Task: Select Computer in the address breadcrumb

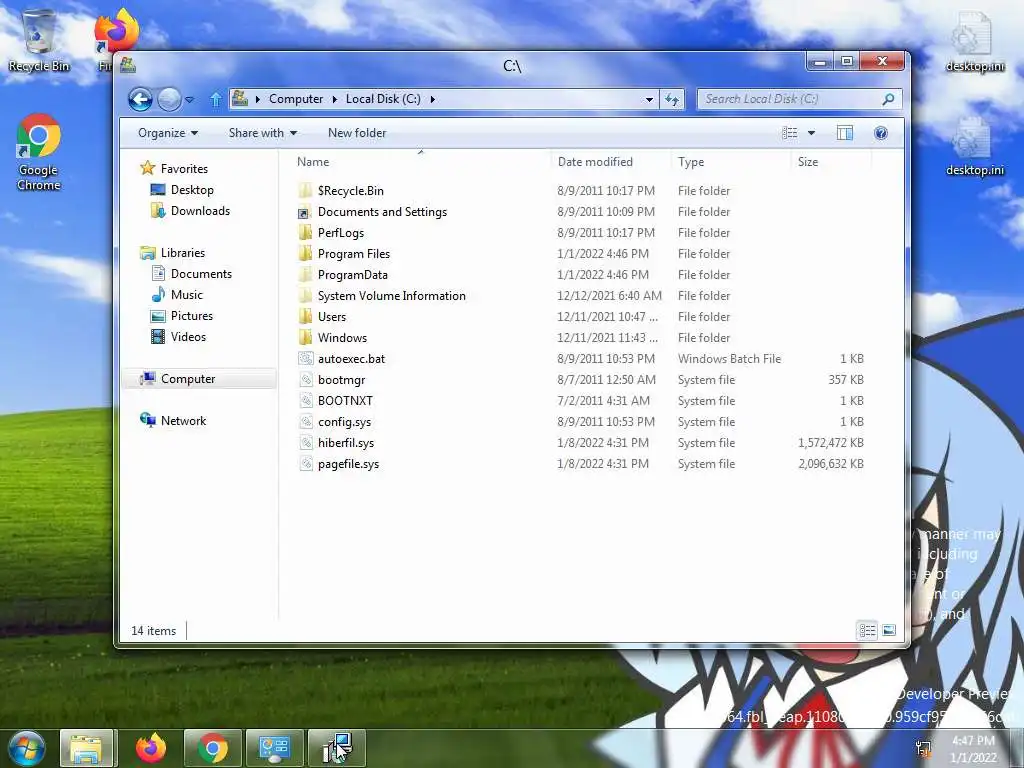Action: (x=296, y=99)
